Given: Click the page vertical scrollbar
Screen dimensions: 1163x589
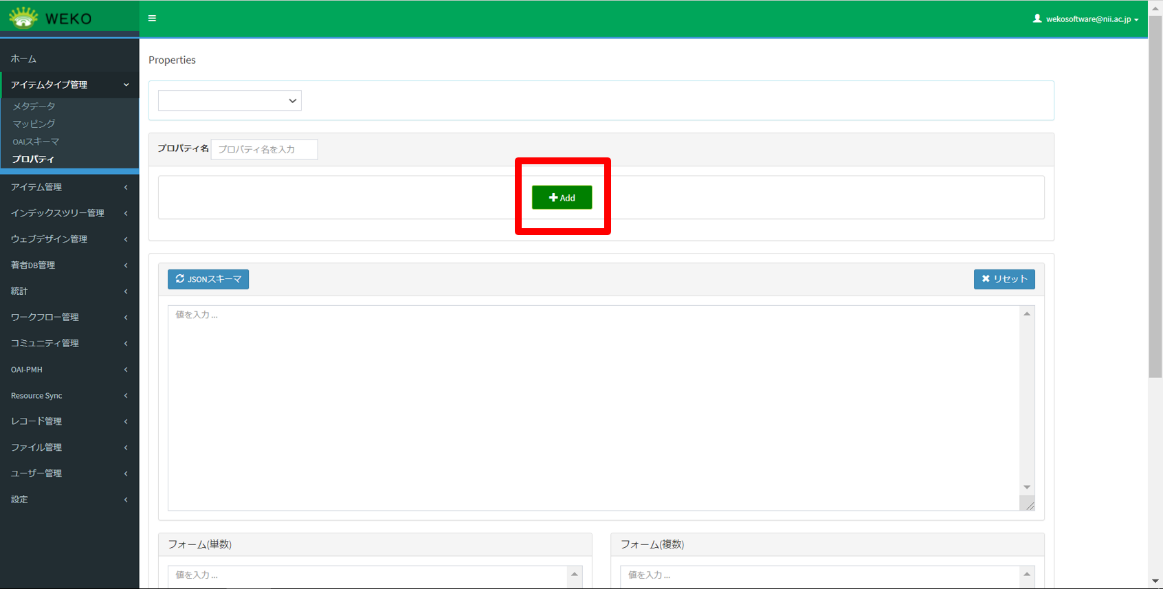Looking at the screenshot, I should [1155, 200].
